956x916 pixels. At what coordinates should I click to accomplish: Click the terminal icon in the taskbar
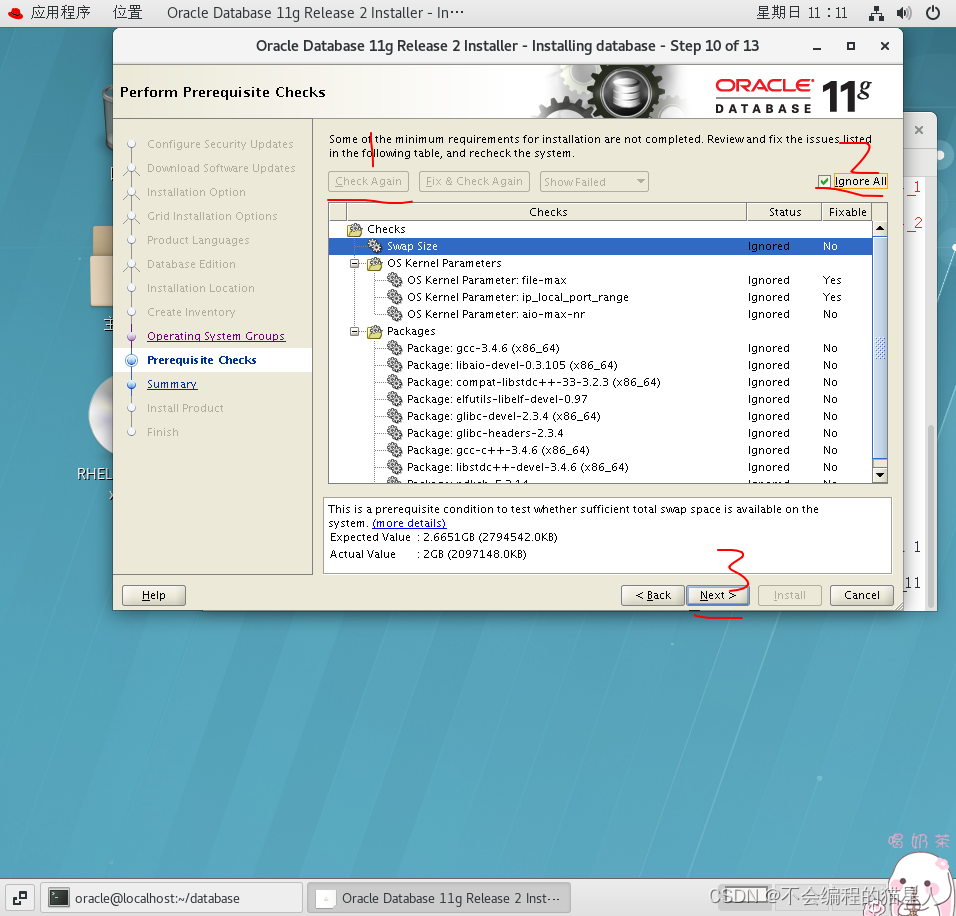[59, 898]
